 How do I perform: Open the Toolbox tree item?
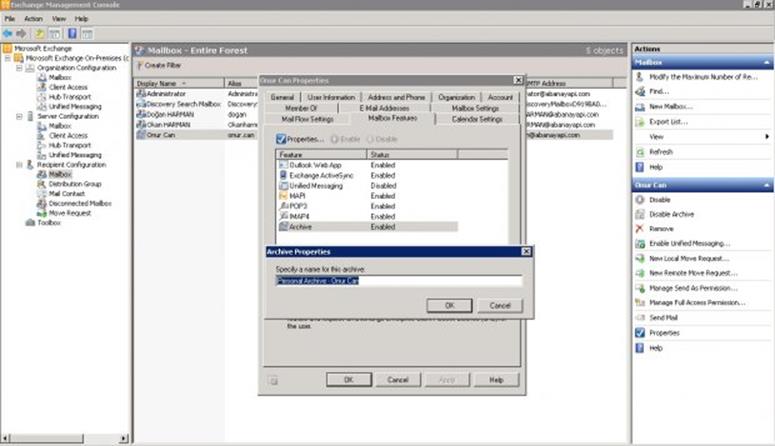pos(48,223)
